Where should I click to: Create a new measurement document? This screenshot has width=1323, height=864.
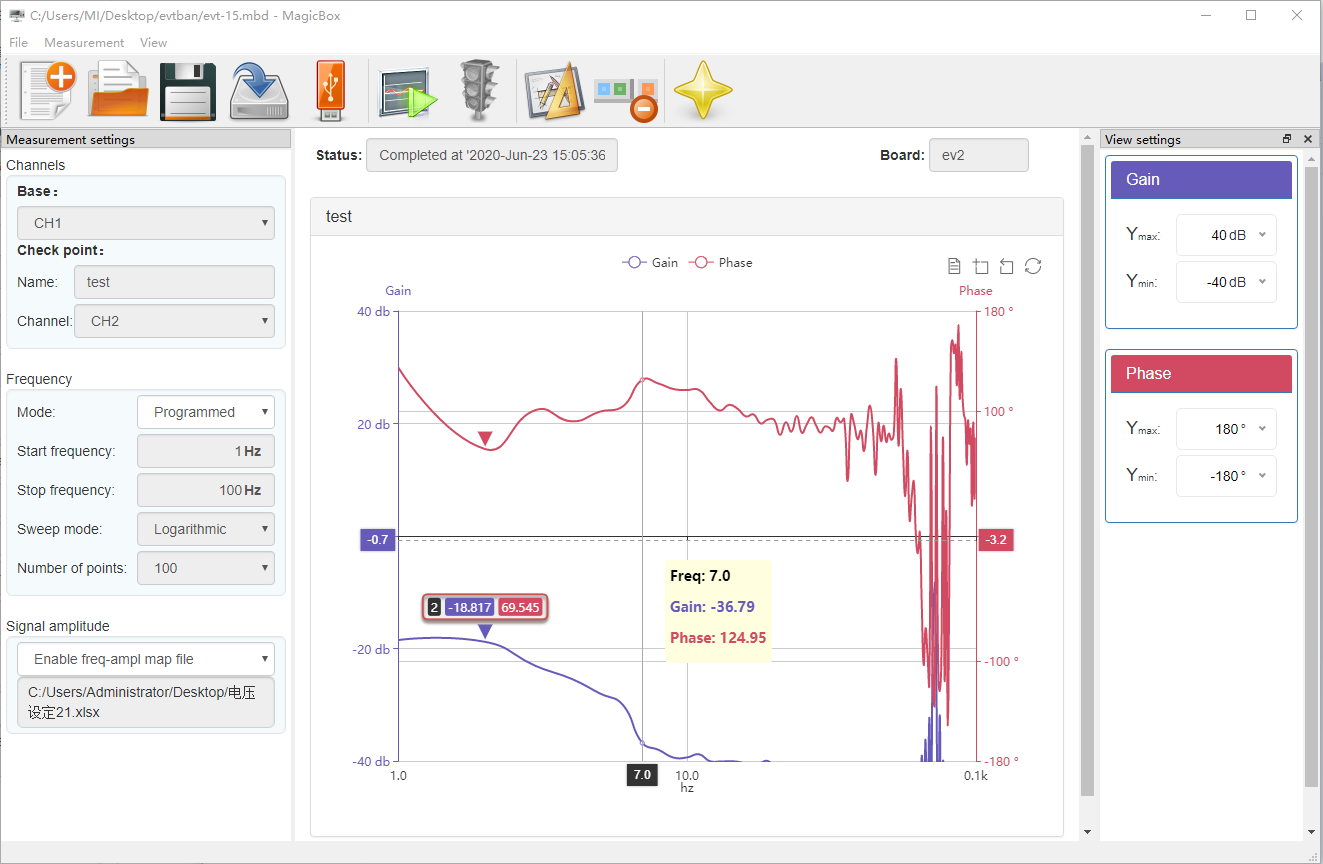(47, 91)
